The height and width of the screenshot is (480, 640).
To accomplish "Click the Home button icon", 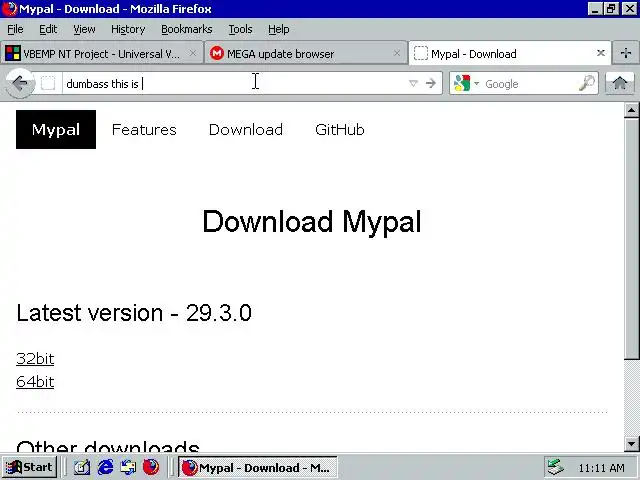I will pyautogui.click(x=620, y=83).
